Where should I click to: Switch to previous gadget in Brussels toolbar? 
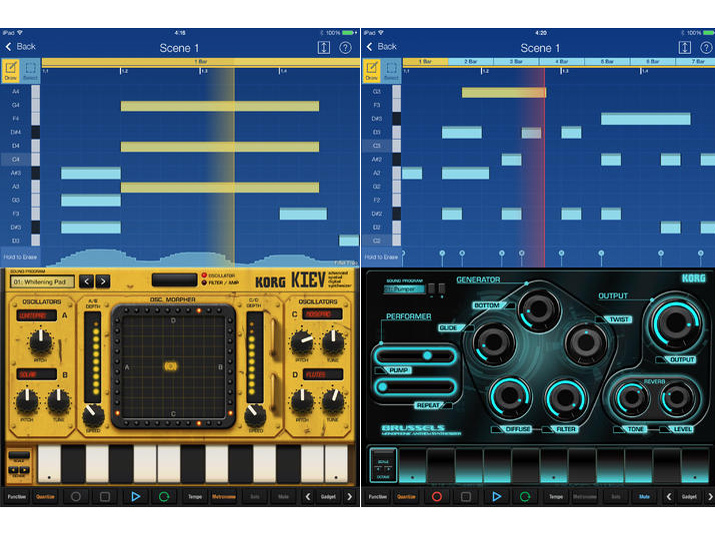coord(669,497)
